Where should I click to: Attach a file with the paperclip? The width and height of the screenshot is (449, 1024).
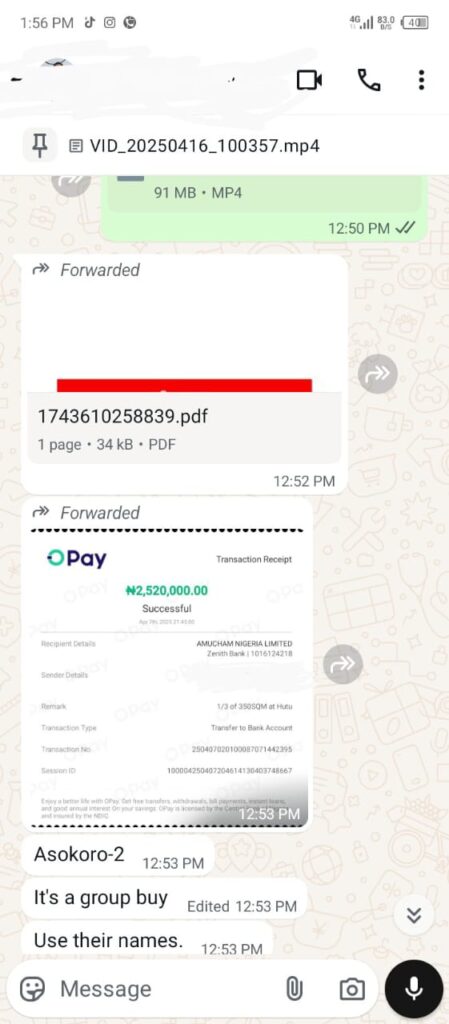pyautogui.click(x=294, y=989)
